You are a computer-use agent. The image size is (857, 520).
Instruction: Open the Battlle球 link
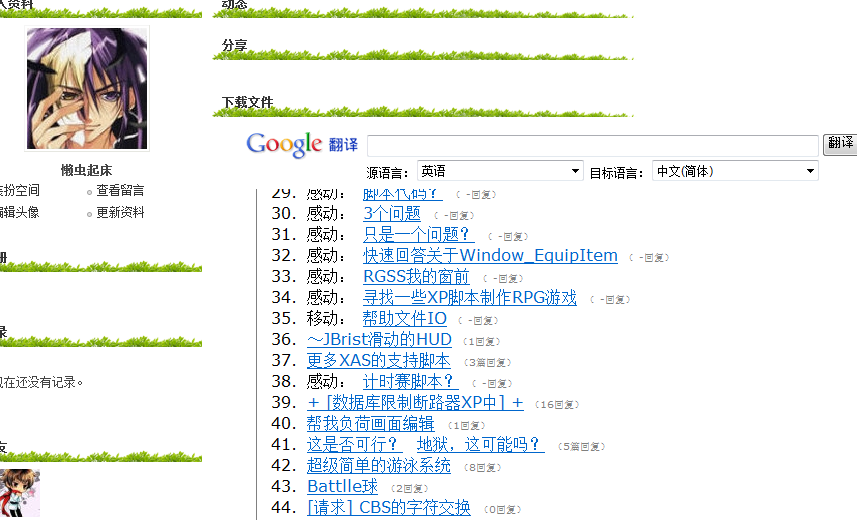click(x=343, y=486)
